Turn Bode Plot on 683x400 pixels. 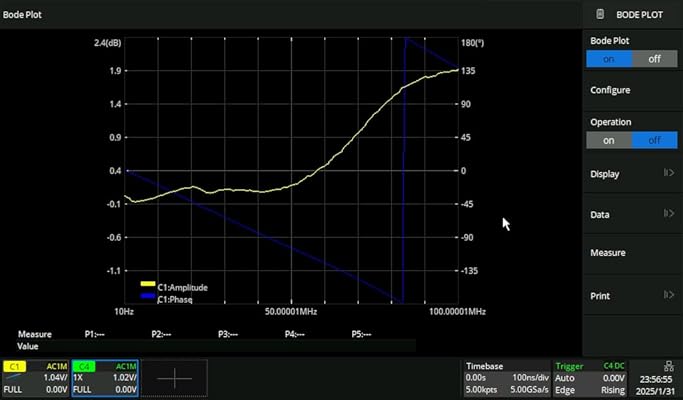609,58
